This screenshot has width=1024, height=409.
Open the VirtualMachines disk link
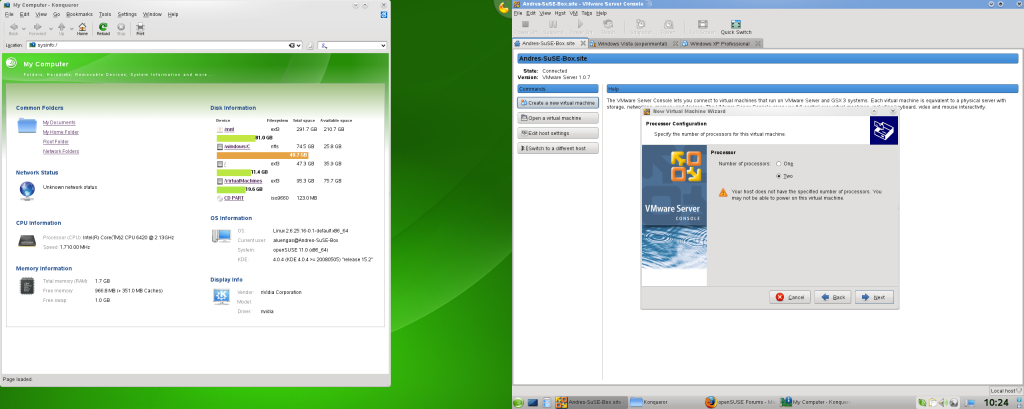click(243, 180)
